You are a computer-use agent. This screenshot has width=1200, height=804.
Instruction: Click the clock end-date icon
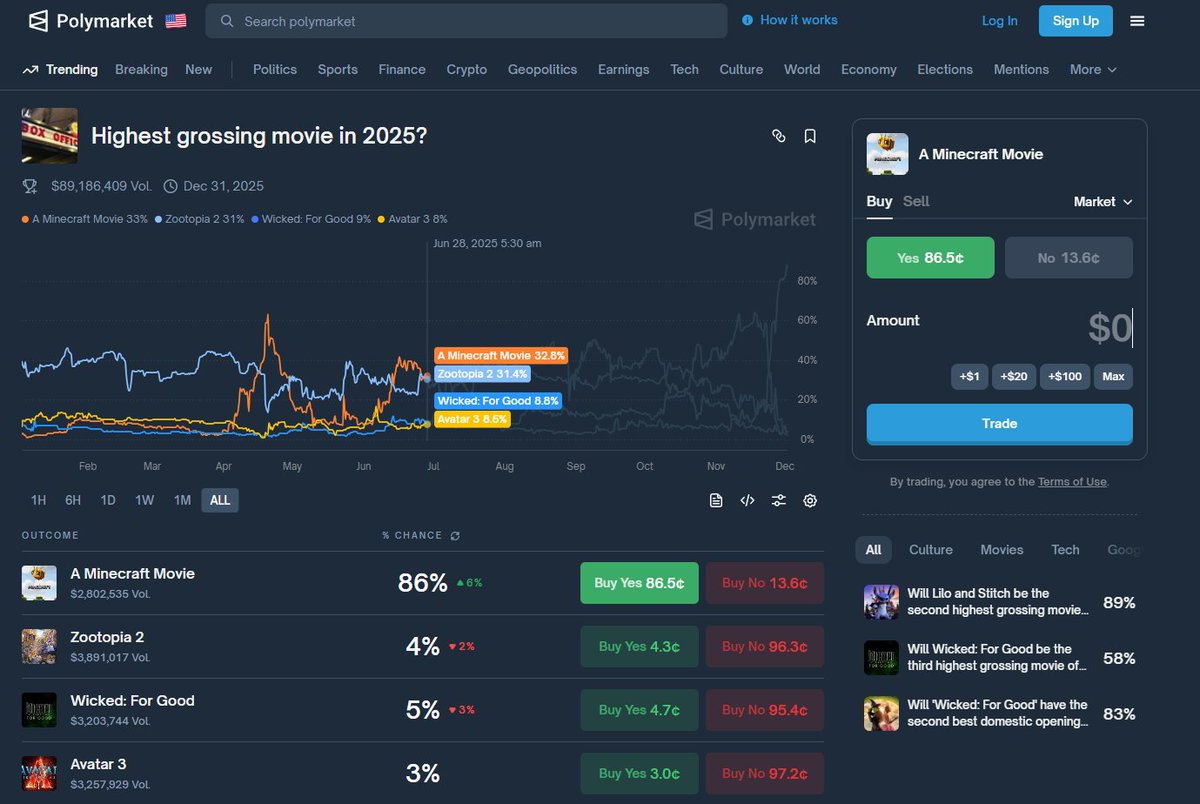pyautogui.click(x=170, y=186)
